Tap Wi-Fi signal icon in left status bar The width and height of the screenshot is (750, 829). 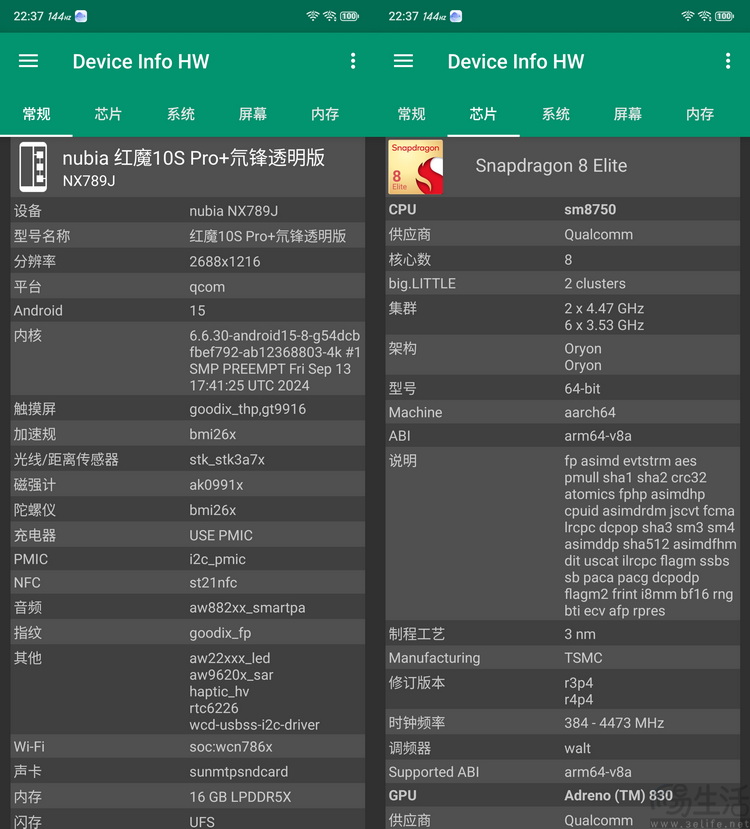pos(313,16)
